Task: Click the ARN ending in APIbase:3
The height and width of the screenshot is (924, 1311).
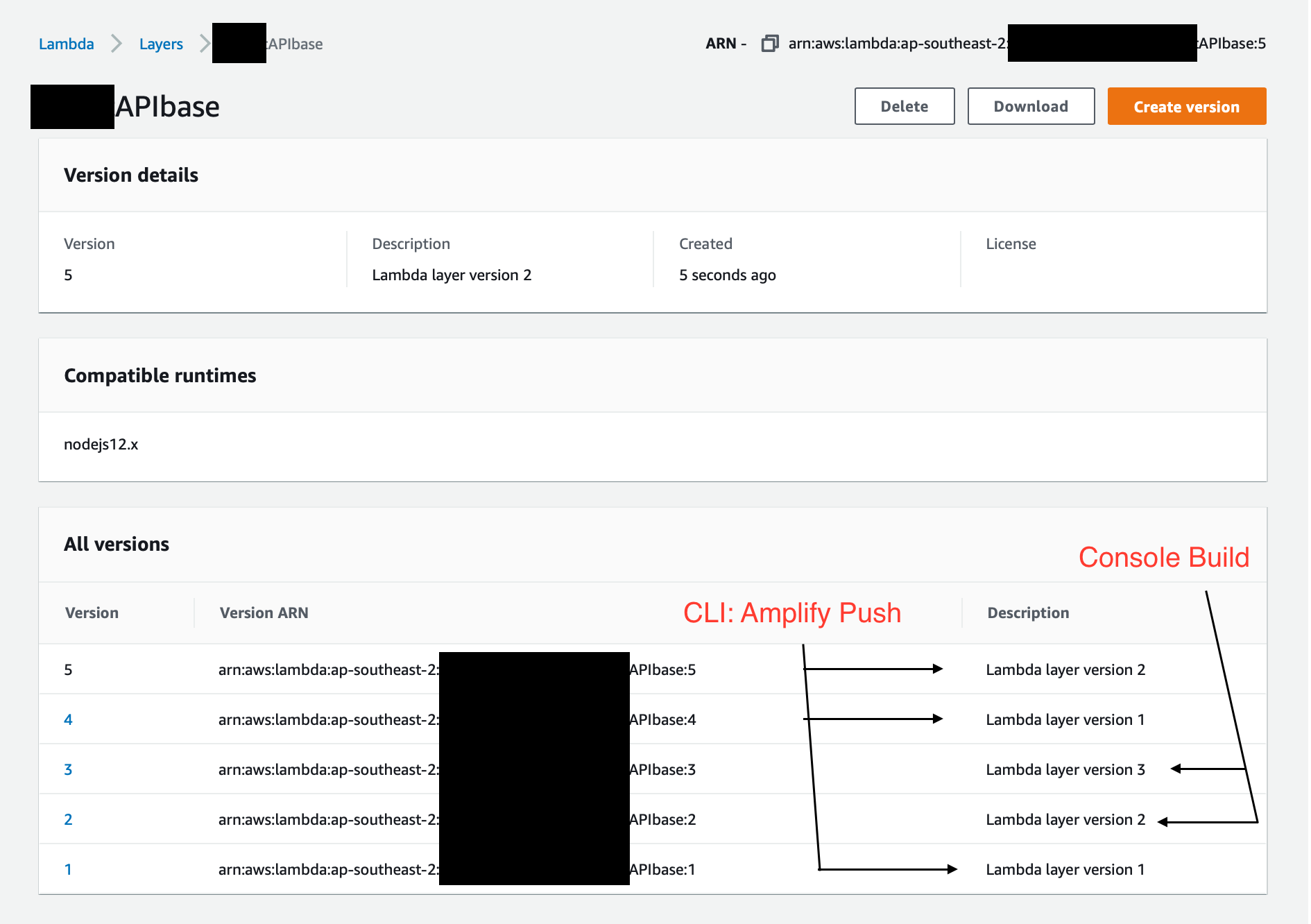Action: [457, 769]
